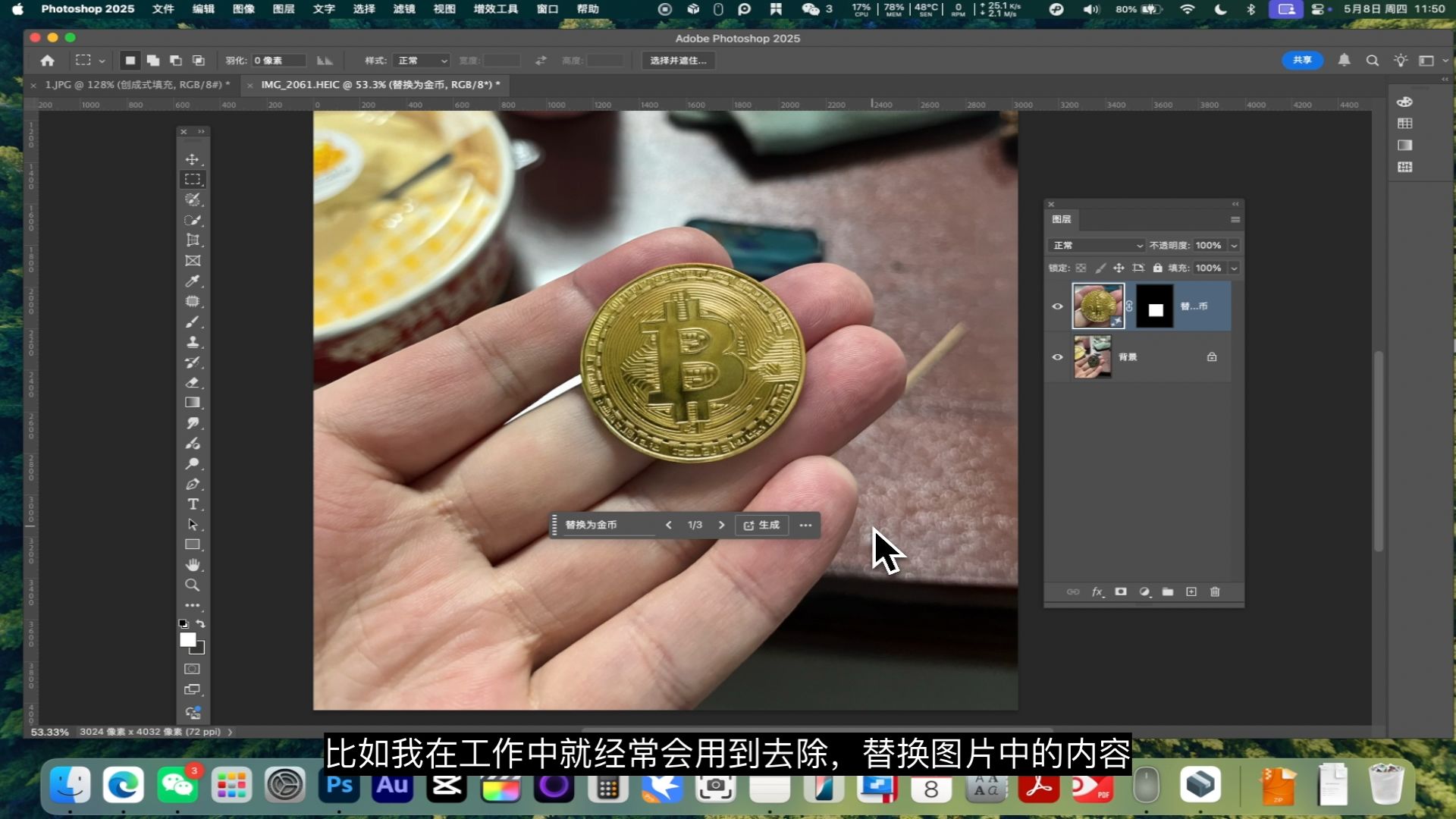Select the Rectangular Marquee tool in toolbox
Viewport: 1456px width, 819px height.
[x=193, y=180]
